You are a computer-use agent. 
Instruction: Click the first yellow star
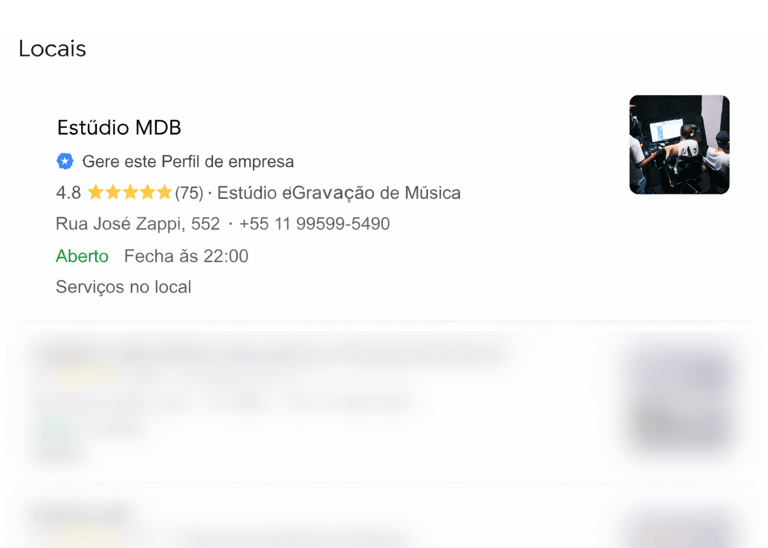tap(96, 192)
